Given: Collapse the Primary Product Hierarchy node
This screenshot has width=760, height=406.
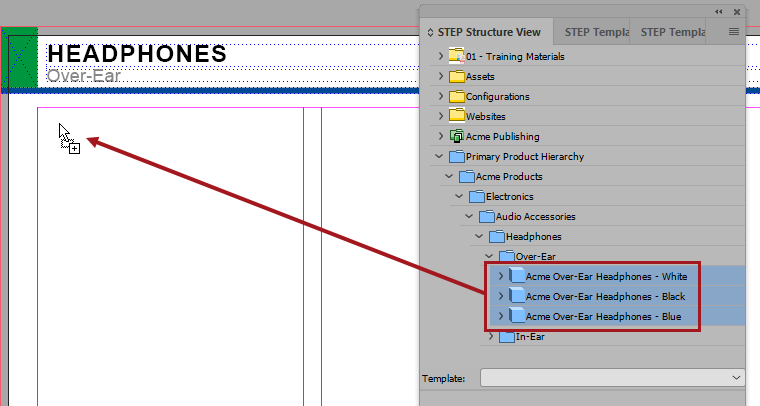Looking at the screenshot, I should pyautogui.click(x=439, y=156).
